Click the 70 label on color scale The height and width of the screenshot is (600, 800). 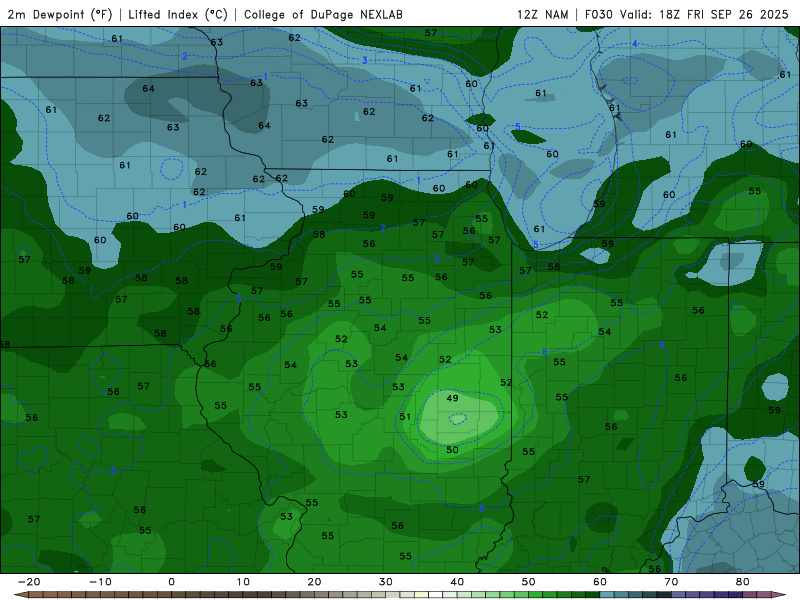(671, 582)
